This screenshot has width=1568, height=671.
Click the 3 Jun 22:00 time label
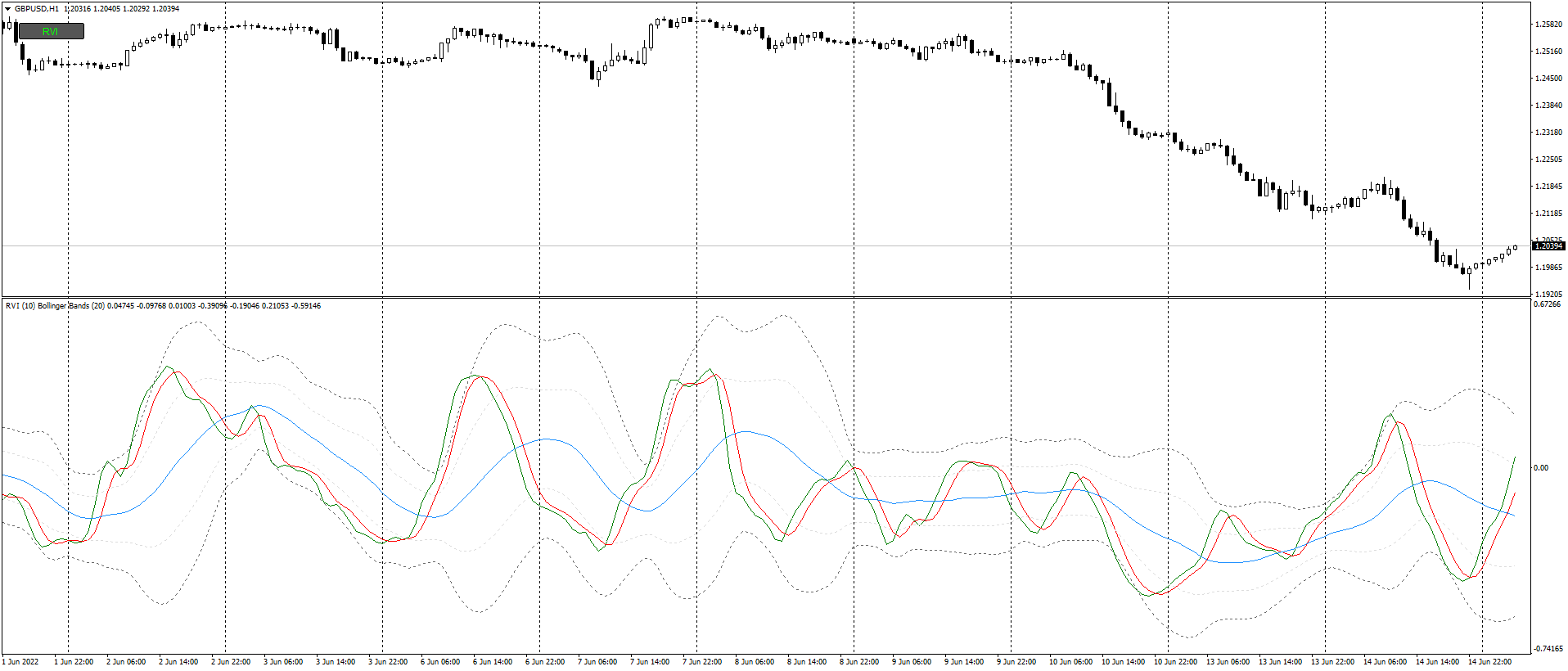pos(388,662)
